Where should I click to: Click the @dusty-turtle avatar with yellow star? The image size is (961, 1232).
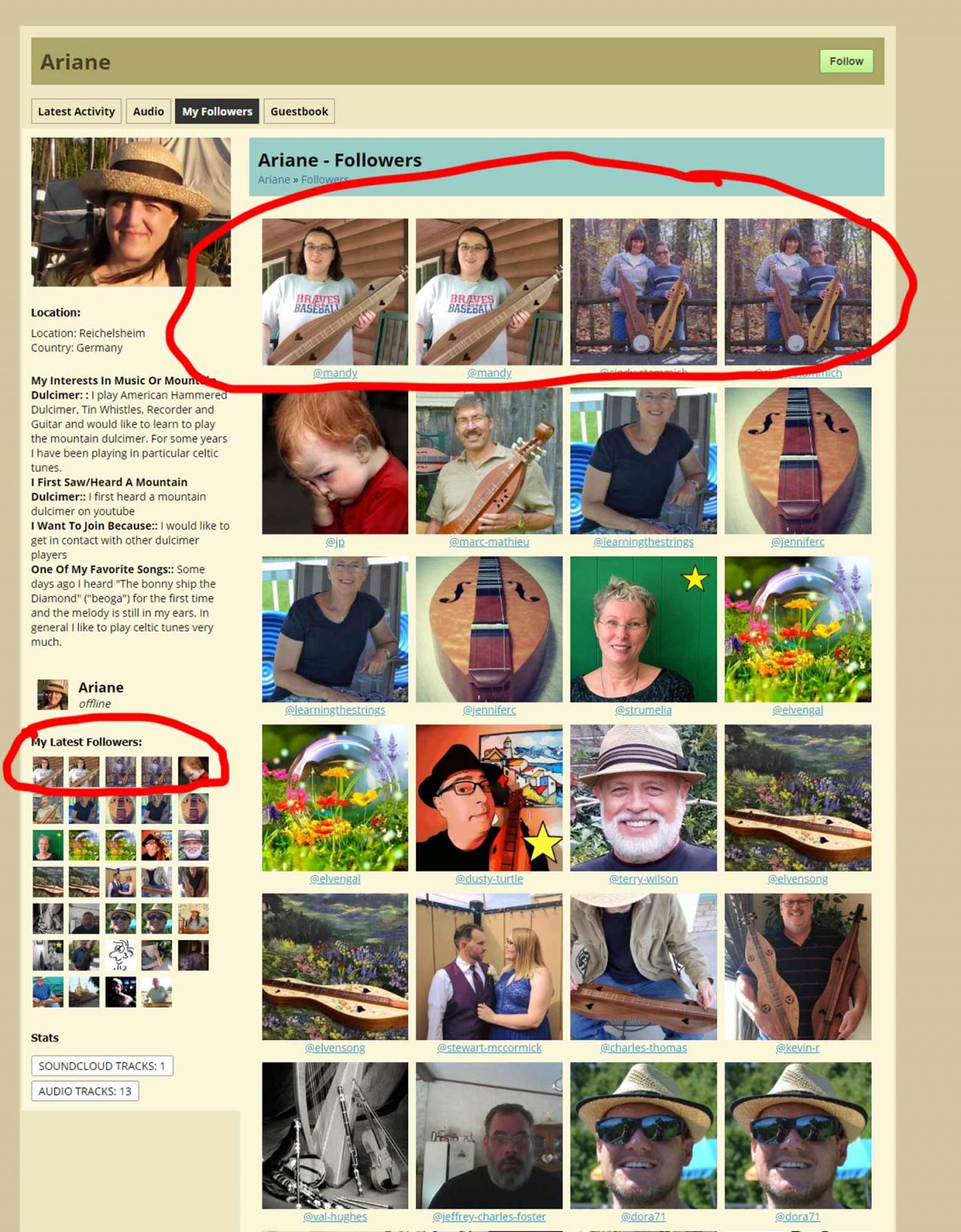489,797
